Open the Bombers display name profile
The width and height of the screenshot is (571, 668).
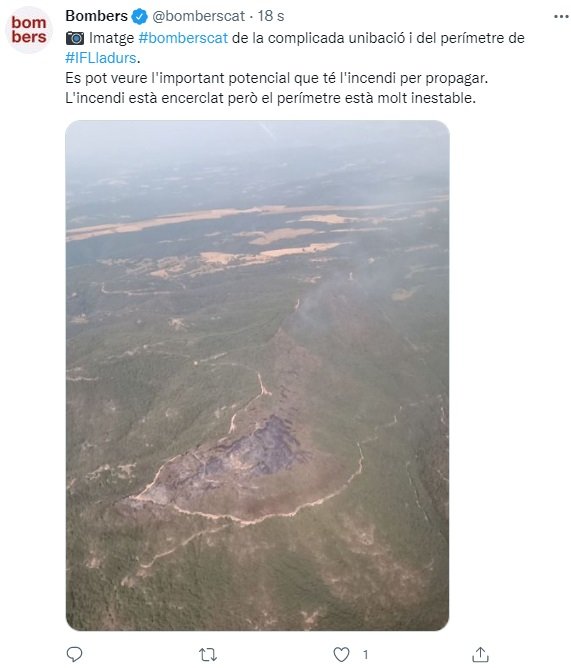(97, 16)
